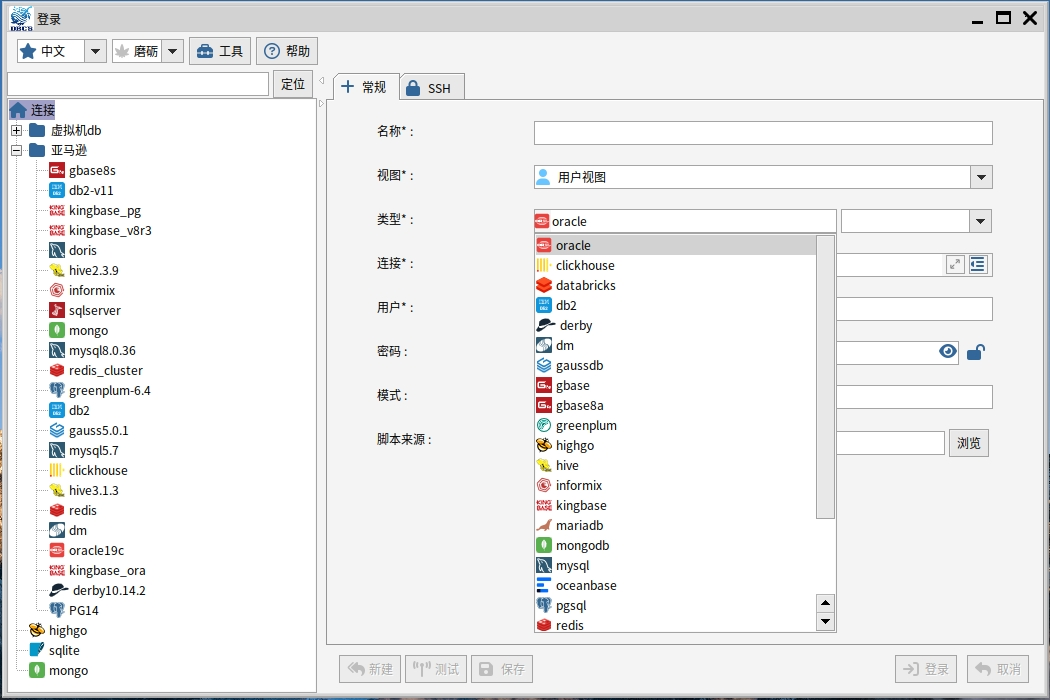Collapse left panel with splitter arrow

tap(321, 81)
